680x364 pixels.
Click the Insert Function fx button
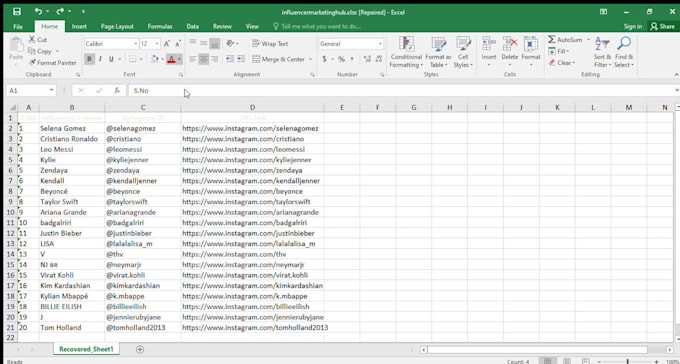click(x=117, y=90)
